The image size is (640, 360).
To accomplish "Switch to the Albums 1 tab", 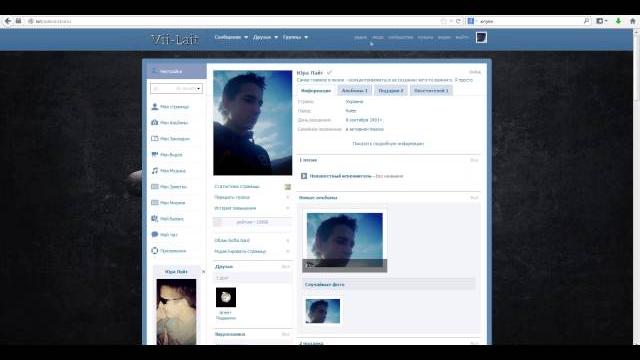I will 354,91.
